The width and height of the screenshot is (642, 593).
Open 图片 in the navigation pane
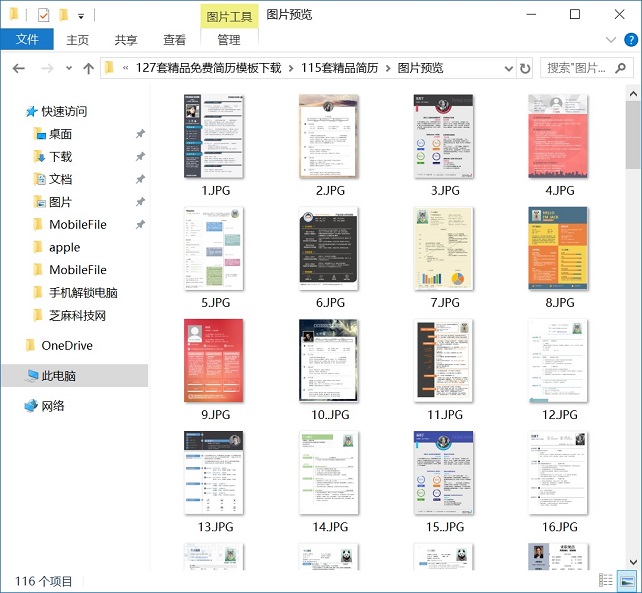pos(60,202)
